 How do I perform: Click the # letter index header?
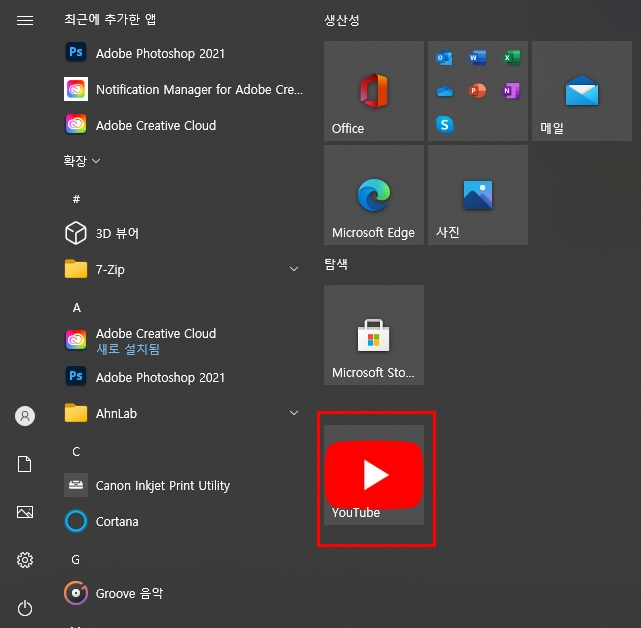76,199
